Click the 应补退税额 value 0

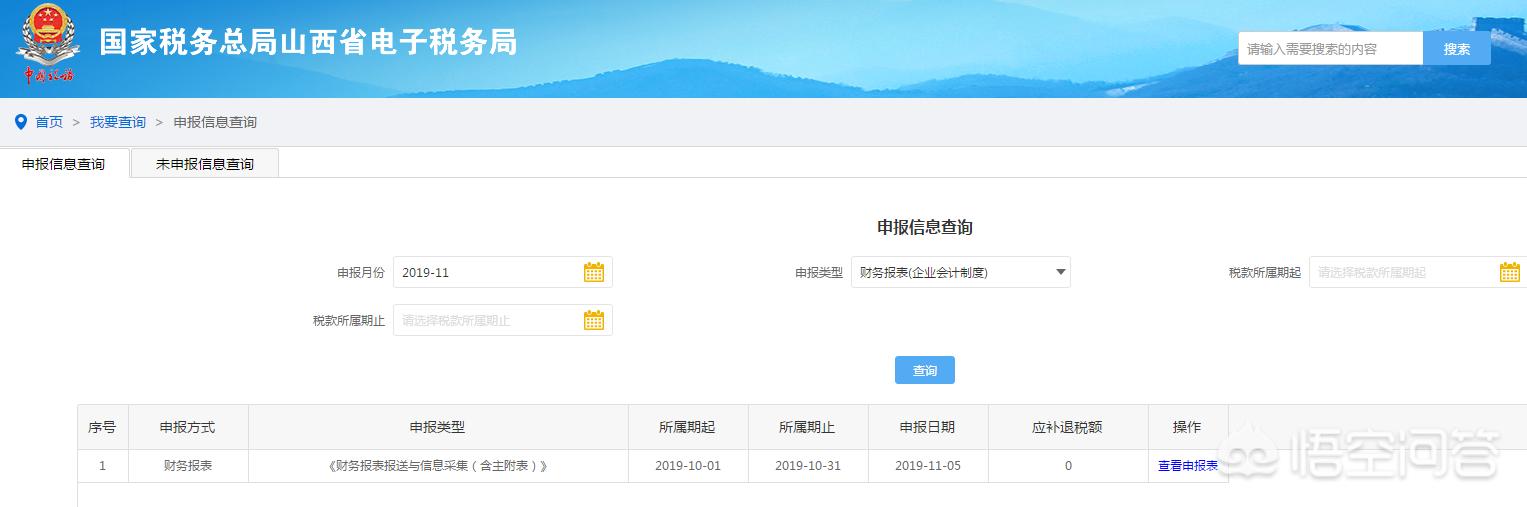click(1068, 466)
